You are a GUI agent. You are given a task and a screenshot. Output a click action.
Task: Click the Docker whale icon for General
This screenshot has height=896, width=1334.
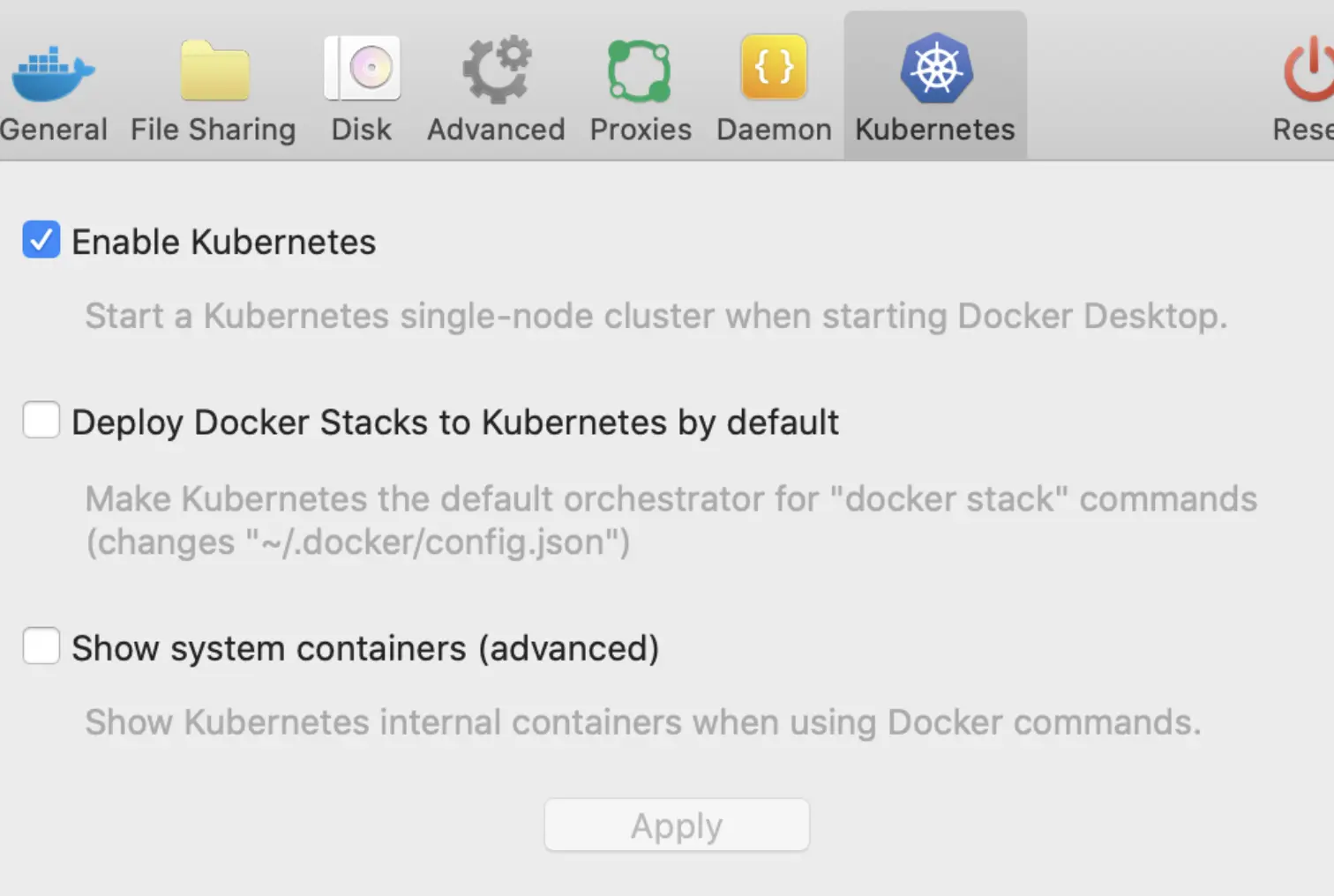(x=53, y=71)
